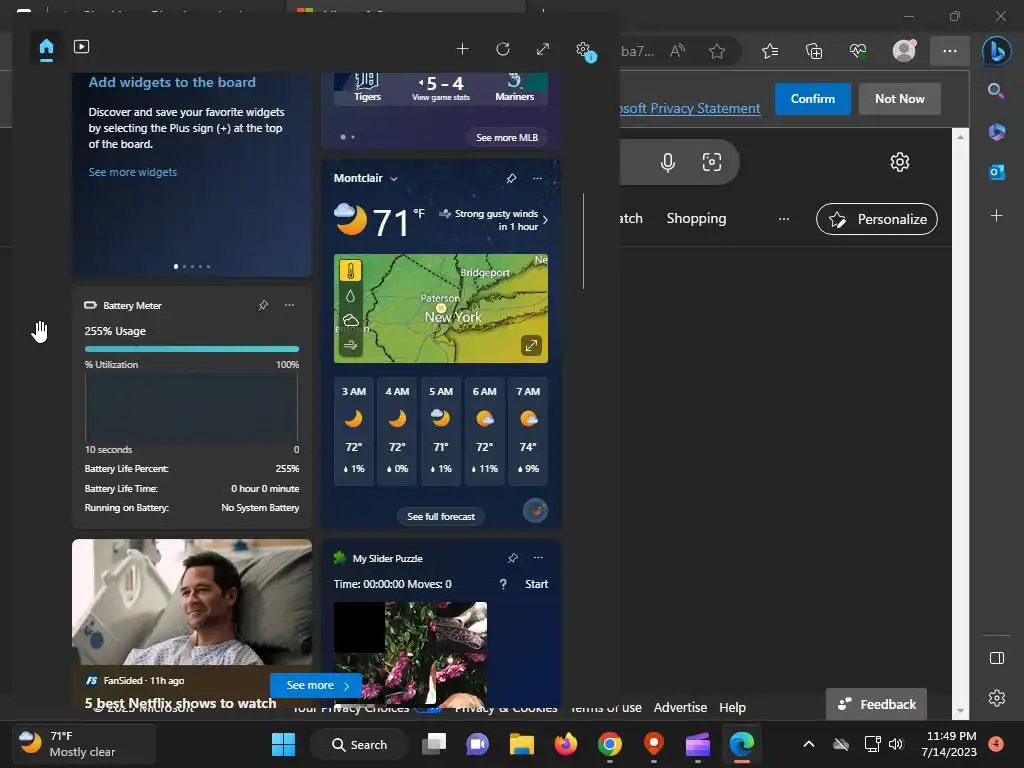The height and width of the screenshot is (768, 1024).
Task: Open widgets board settings gear
Action: tap(584, 50)
